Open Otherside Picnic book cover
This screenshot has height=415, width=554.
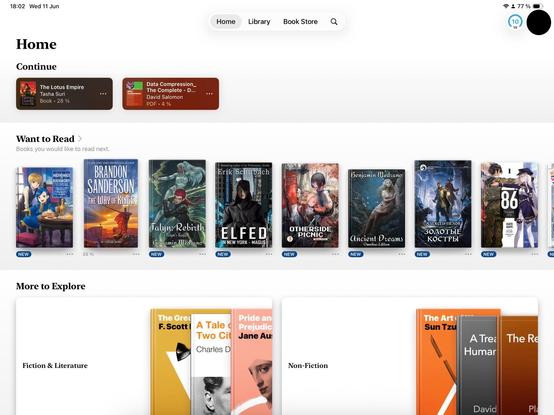(310, 205)
